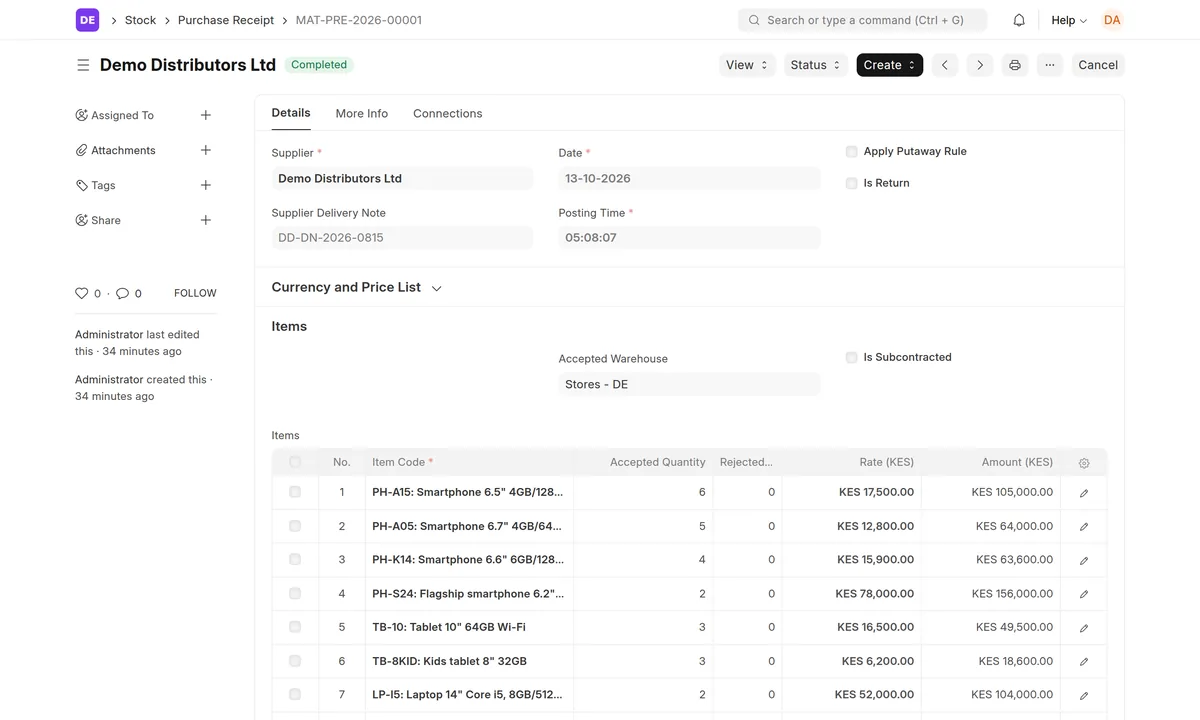This screenshot has height=720, width=1200.
Task: Navigate to Purchase Receipt breadcrumb
Action: (x=226, y=20)
